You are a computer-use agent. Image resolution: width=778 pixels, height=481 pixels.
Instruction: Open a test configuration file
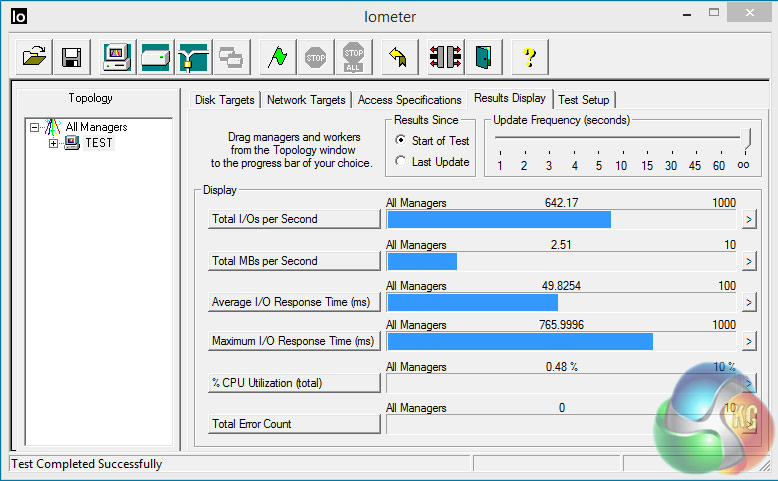(x=34, y=57)
